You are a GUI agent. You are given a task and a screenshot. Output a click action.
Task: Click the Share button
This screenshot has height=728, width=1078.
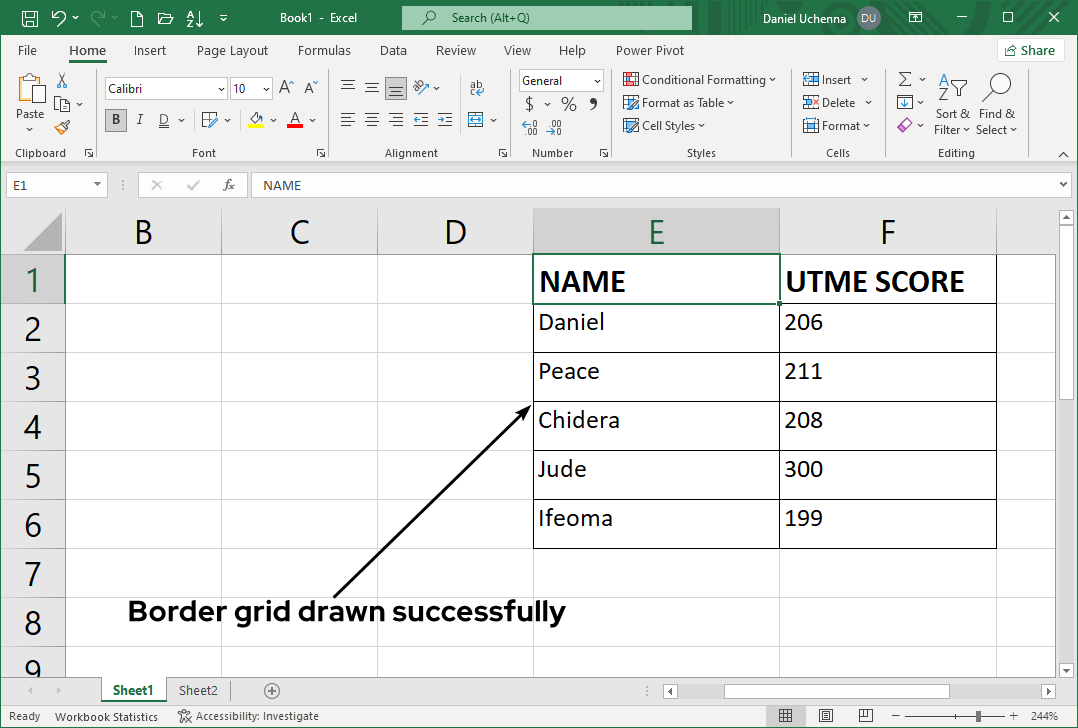[1029, 51]
